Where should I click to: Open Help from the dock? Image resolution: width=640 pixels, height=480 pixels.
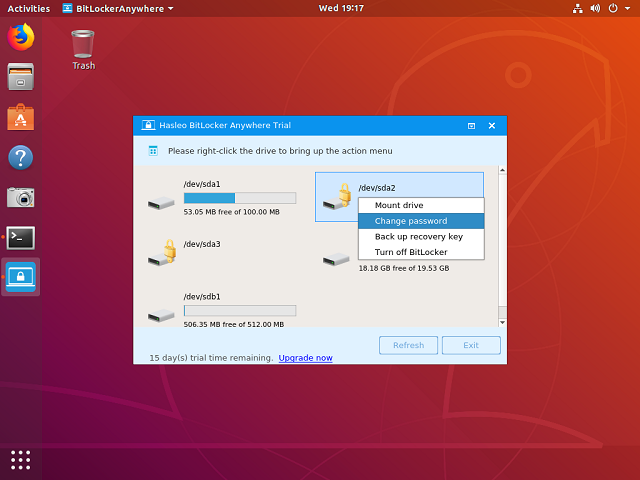tap(21, 157)
